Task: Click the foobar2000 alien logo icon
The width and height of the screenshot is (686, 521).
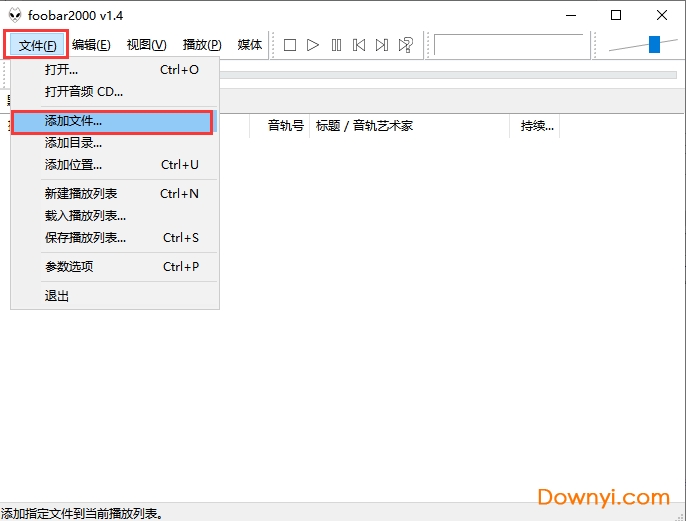Action: tap(15, 15)
